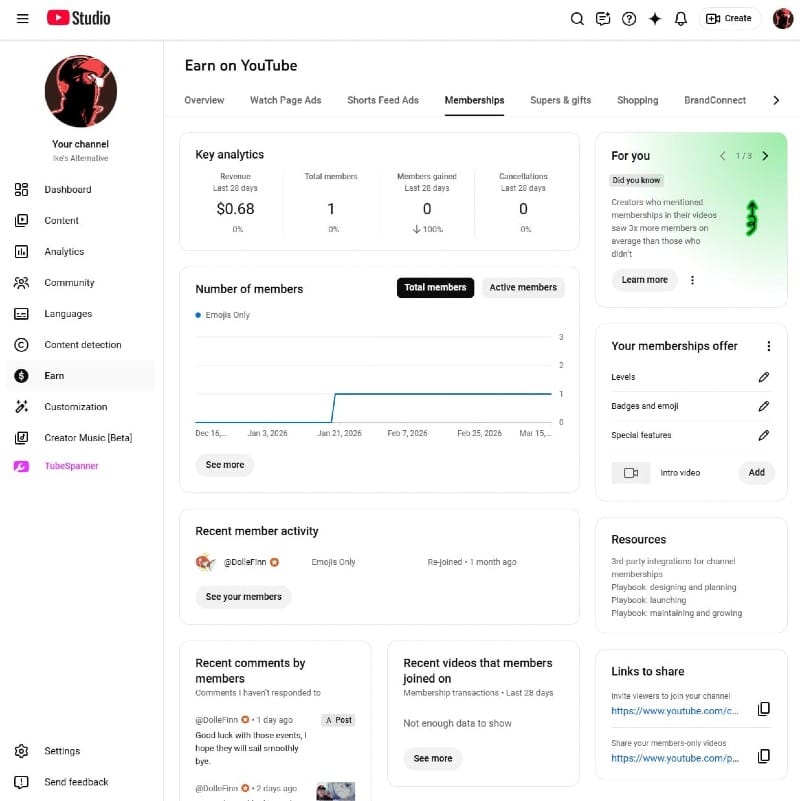Open For you card three-dot menu
Viewport: 800px width, 801px height.
coord(692,280)
